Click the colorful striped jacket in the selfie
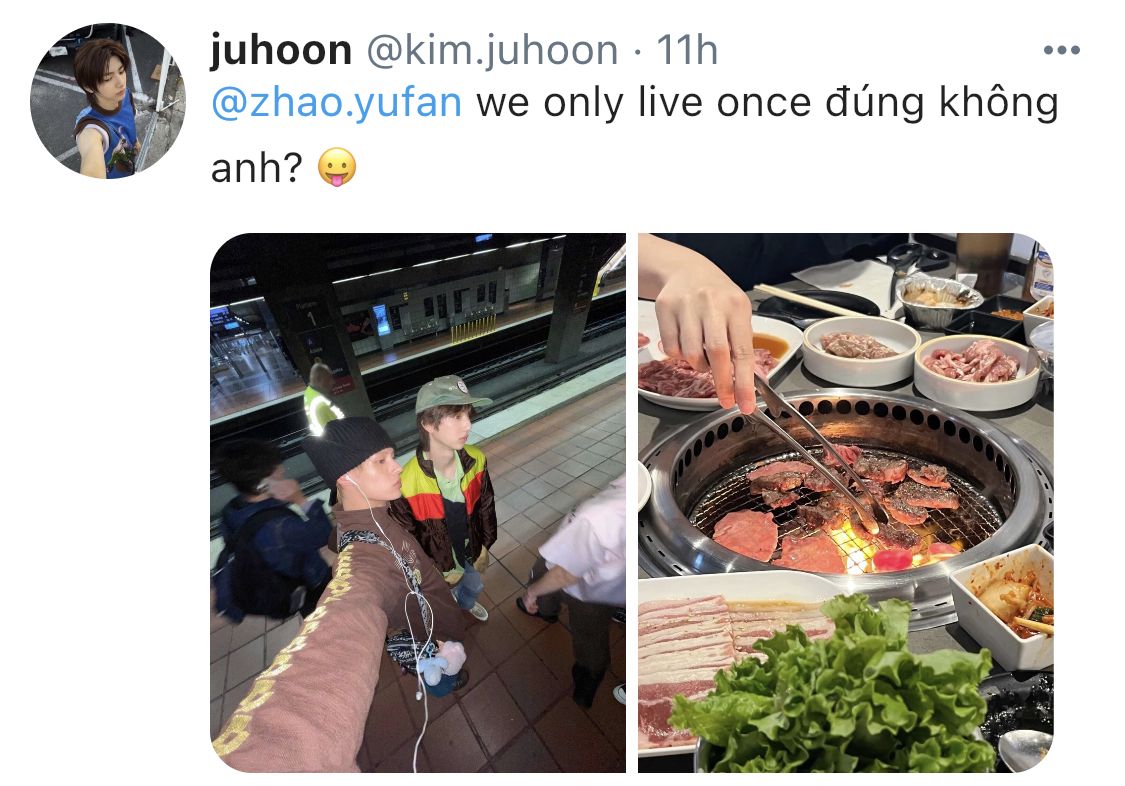Image resolution: width=1125 pixels, height=786 pixels. point(443,506)
